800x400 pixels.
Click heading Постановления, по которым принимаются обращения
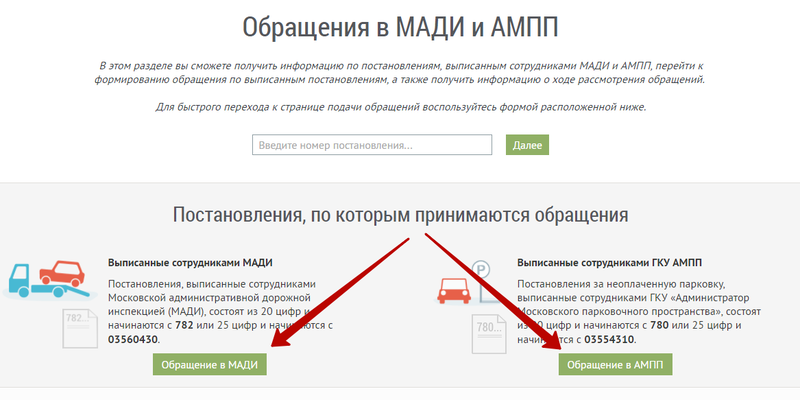coord(401,215)
